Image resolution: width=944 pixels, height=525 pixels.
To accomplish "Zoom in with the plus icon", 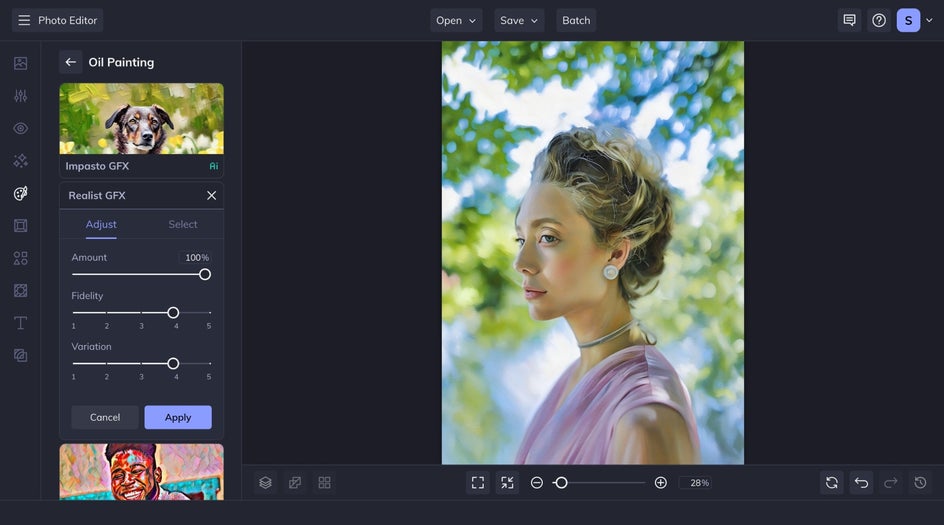I will [x=660, y=483].
